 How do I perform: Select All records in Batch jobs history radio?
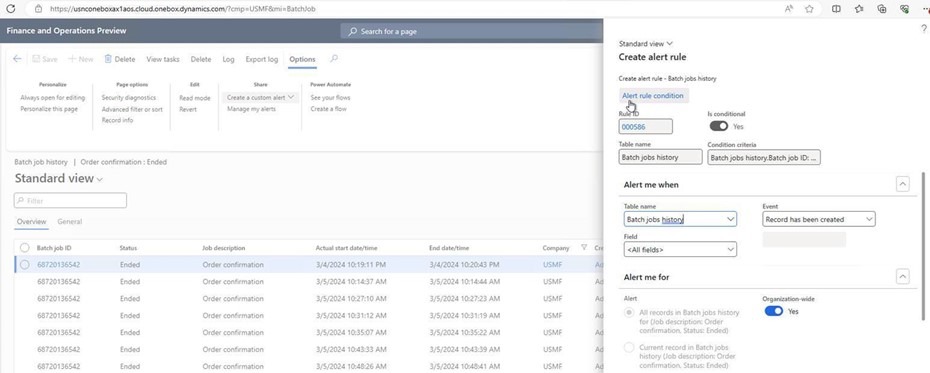click(x=629, y=312)
